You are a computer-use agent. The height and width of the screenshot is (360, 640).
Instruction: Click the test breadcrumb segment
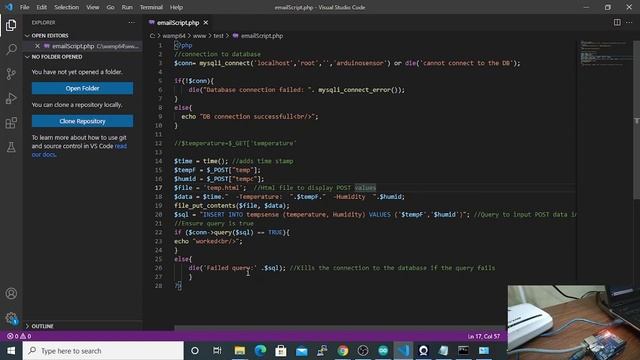(x=218, y=36)
